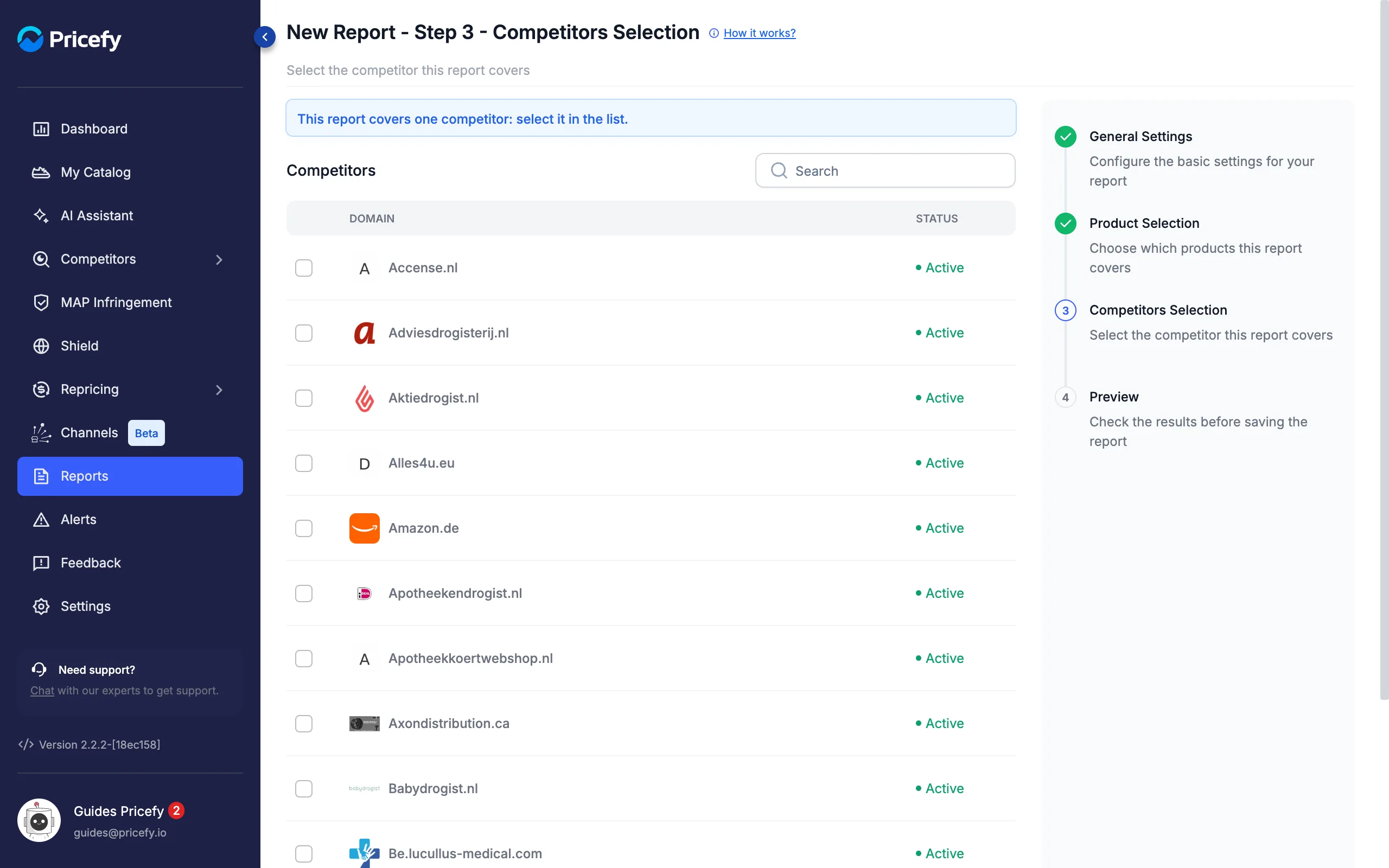This screenshot has height=868, width=1389.
Task: Go to the Alerts page
Action: tap(130, 520)
